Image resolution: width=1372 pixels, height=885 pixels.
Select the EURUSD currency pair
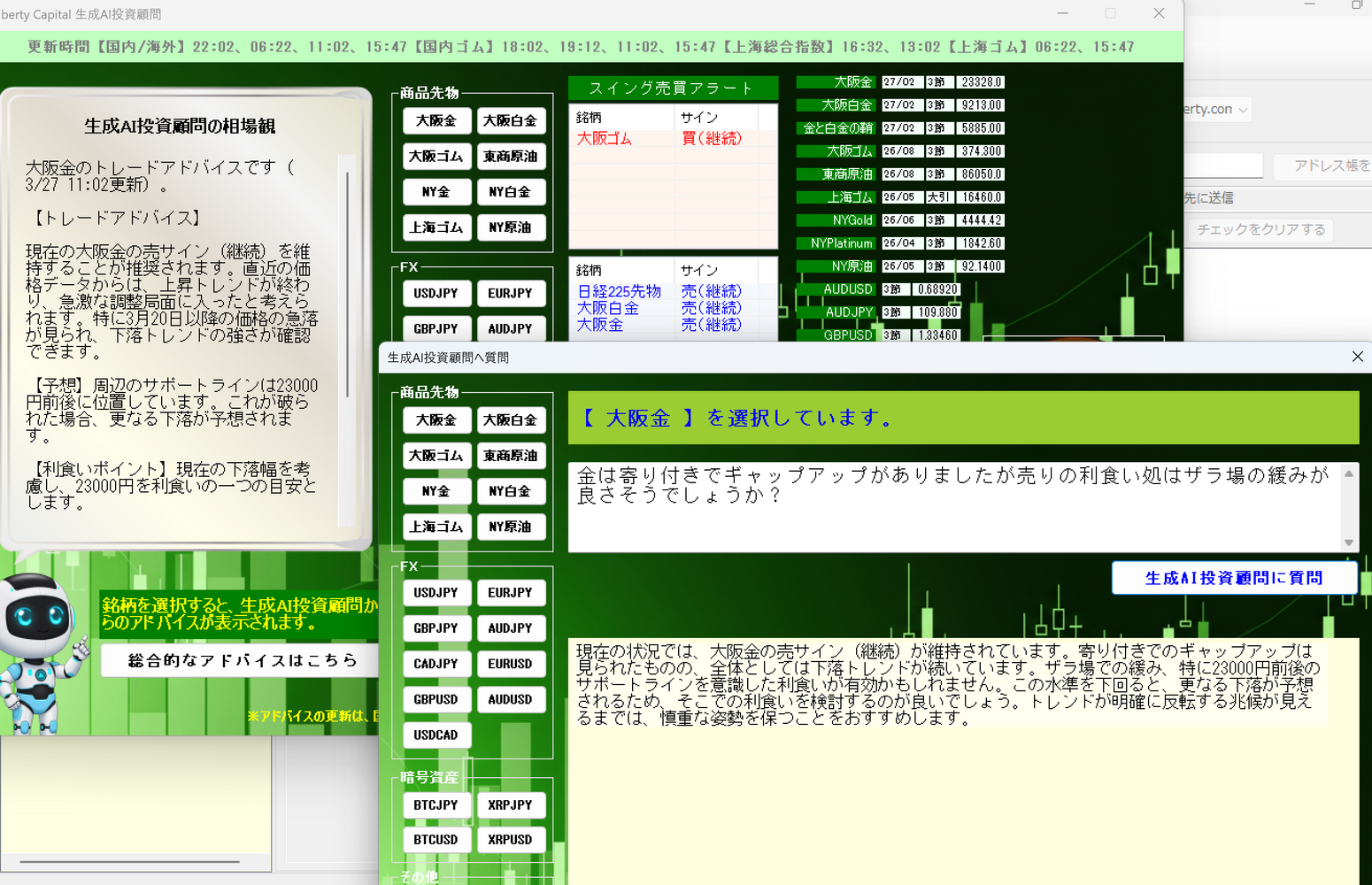(511, 664)
